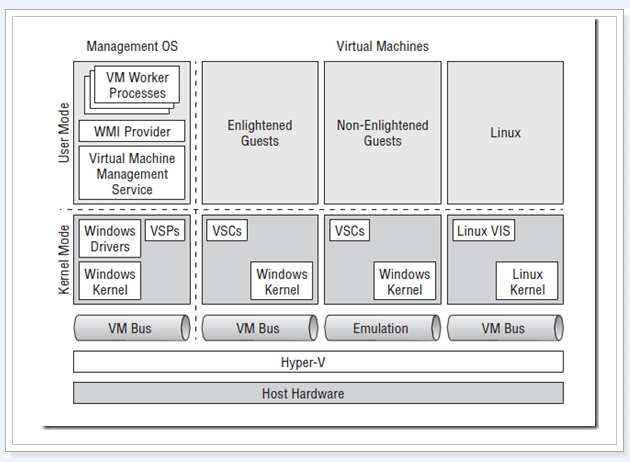Select the large "Linux" user-mode block
The width and height of the screenshot is (630, 462).
[x=505, y=133]
